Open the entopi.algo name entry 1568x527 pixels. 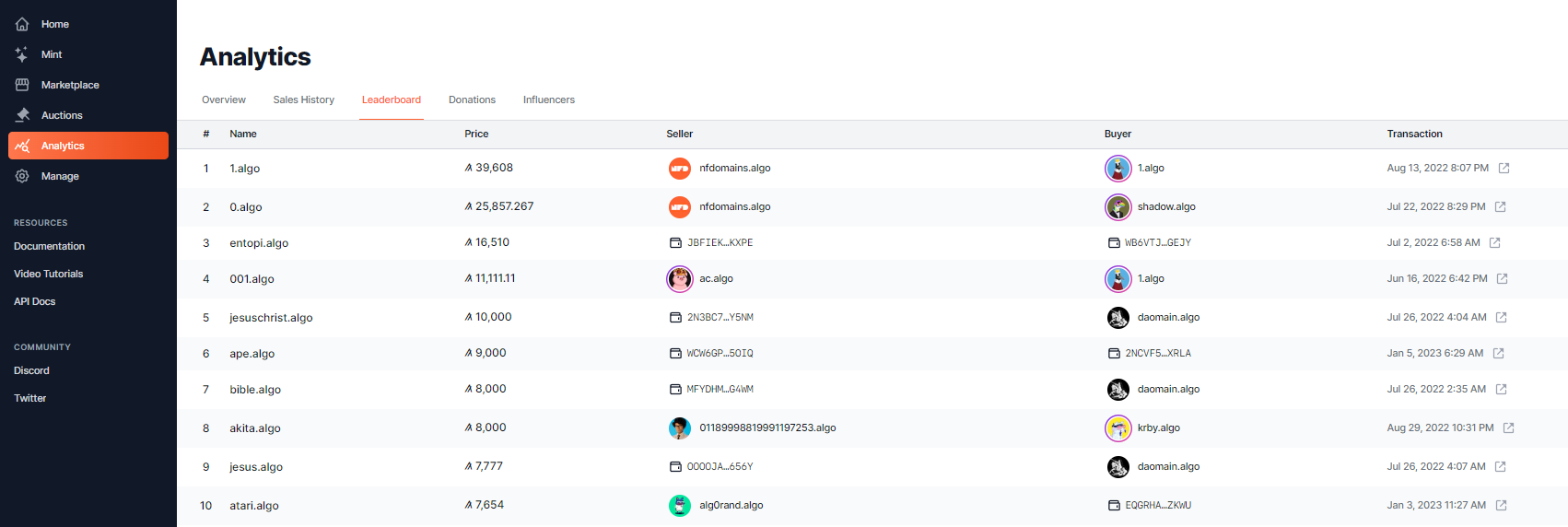tap(259, 243)
